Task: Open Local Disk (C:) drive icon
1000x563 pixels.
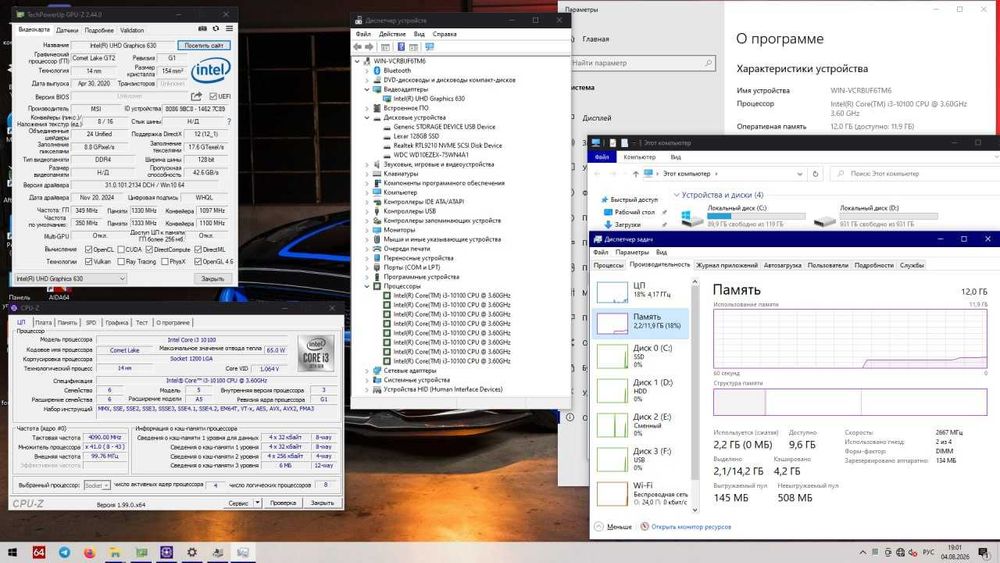Action: tap(692, 219)
